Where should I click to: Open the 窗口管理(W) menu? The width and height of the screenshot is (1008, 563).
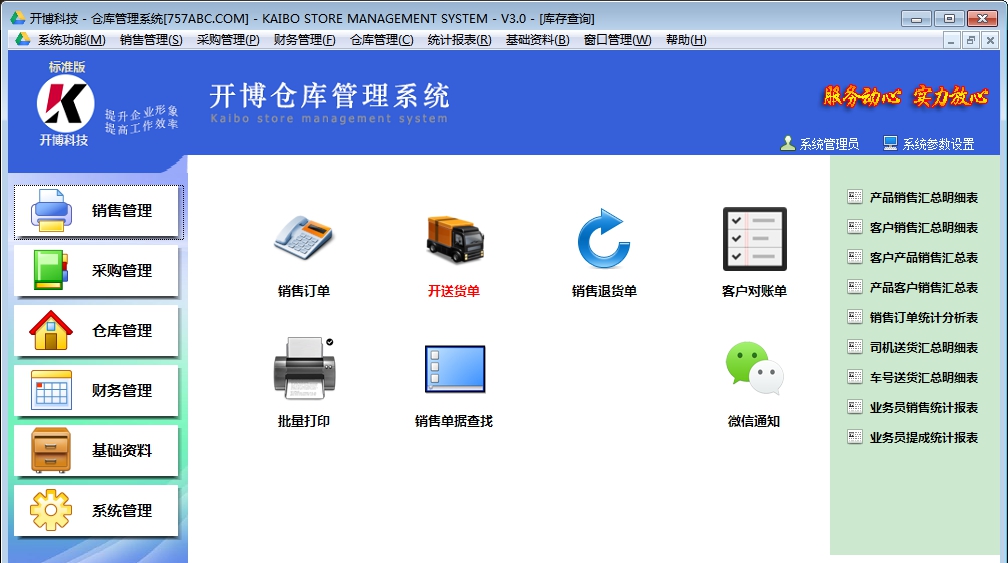point(618,40)
